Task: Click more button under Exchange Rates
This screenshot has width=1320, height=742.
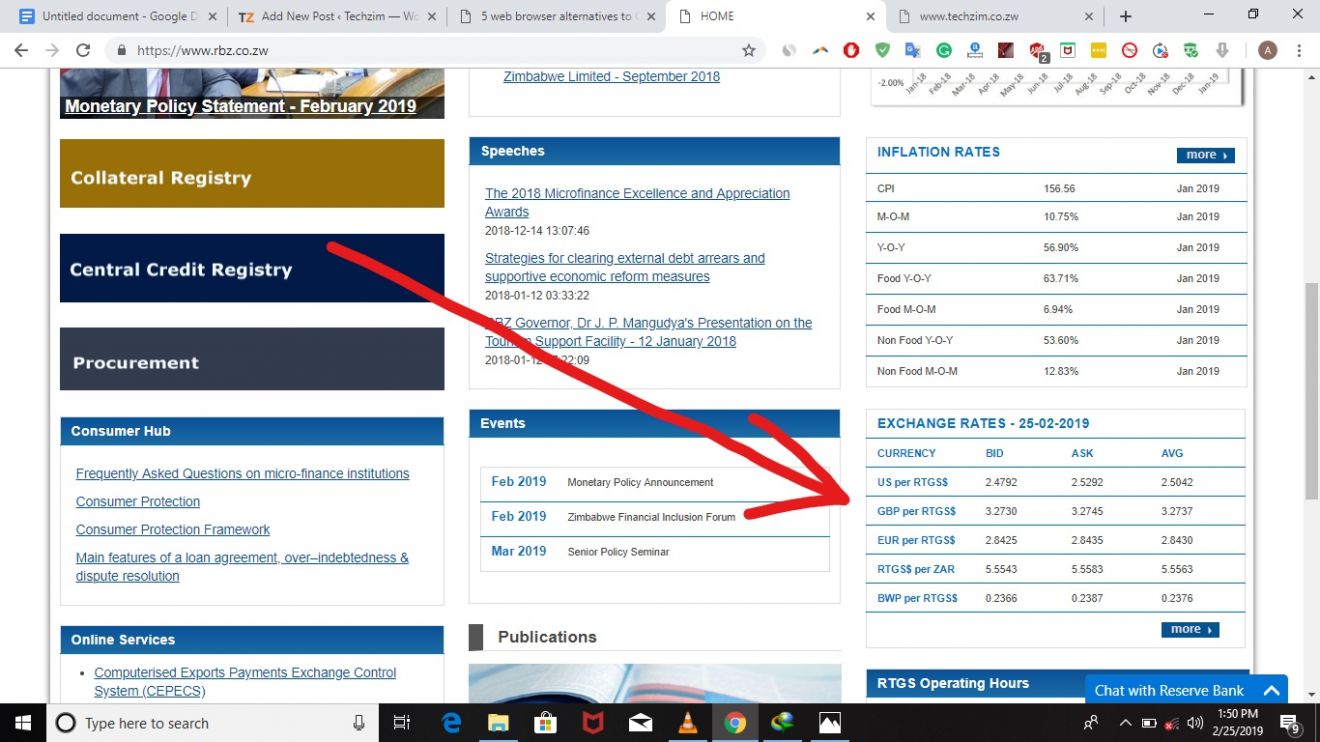Action: click(x=1190, y=629)
